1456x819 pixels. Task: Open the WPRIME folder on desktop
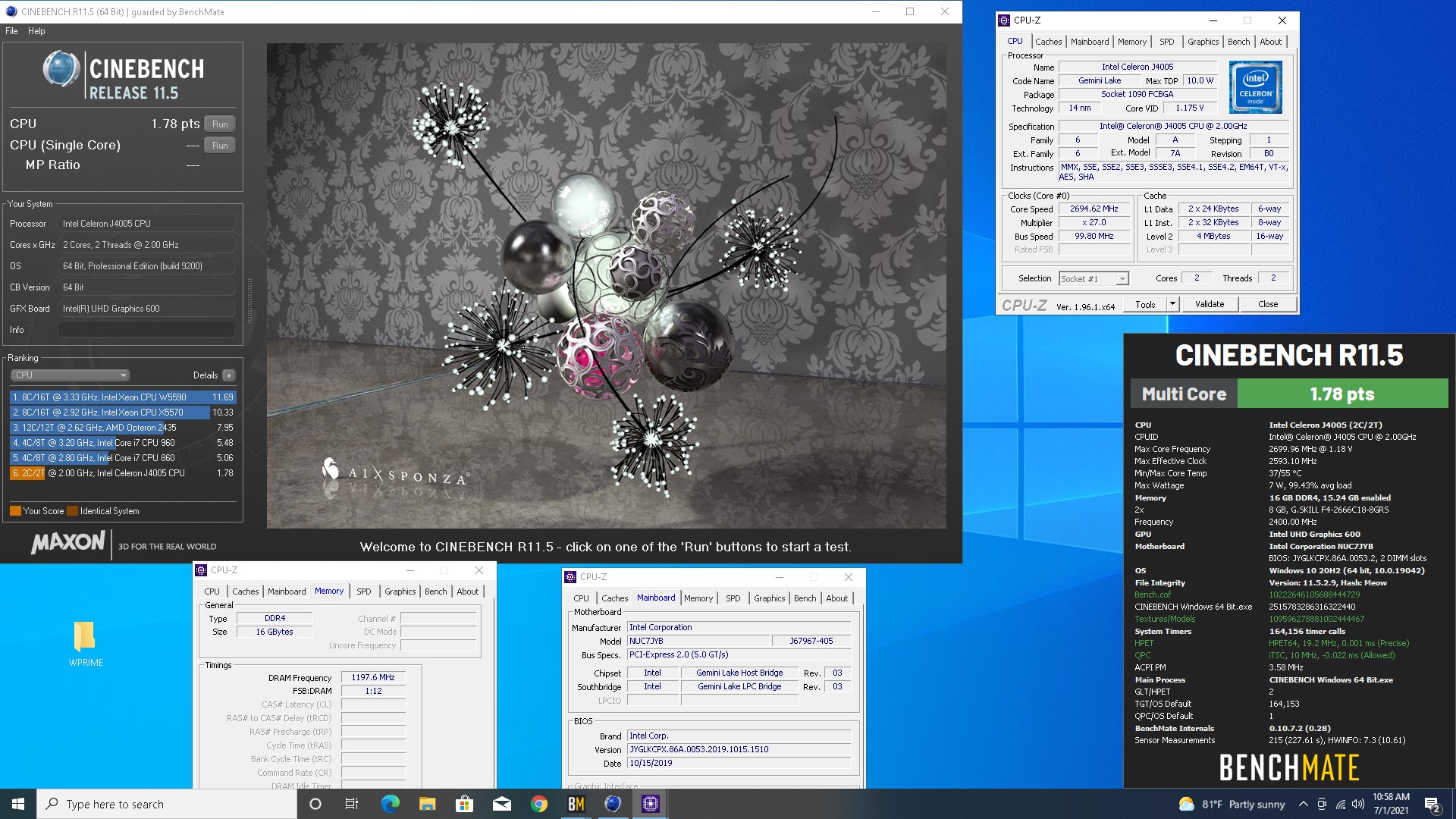pyautogui.click(x=86, y=643)
